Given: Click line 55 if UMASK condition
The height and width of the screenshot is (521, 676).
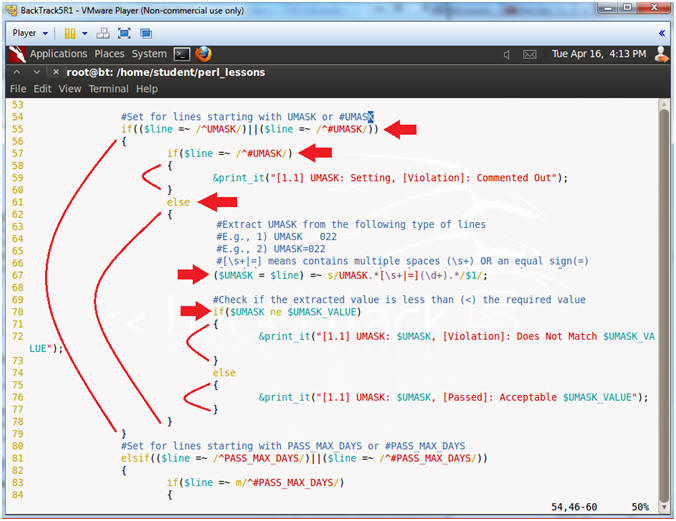Looking at the screenshot, I should [250, 129].
